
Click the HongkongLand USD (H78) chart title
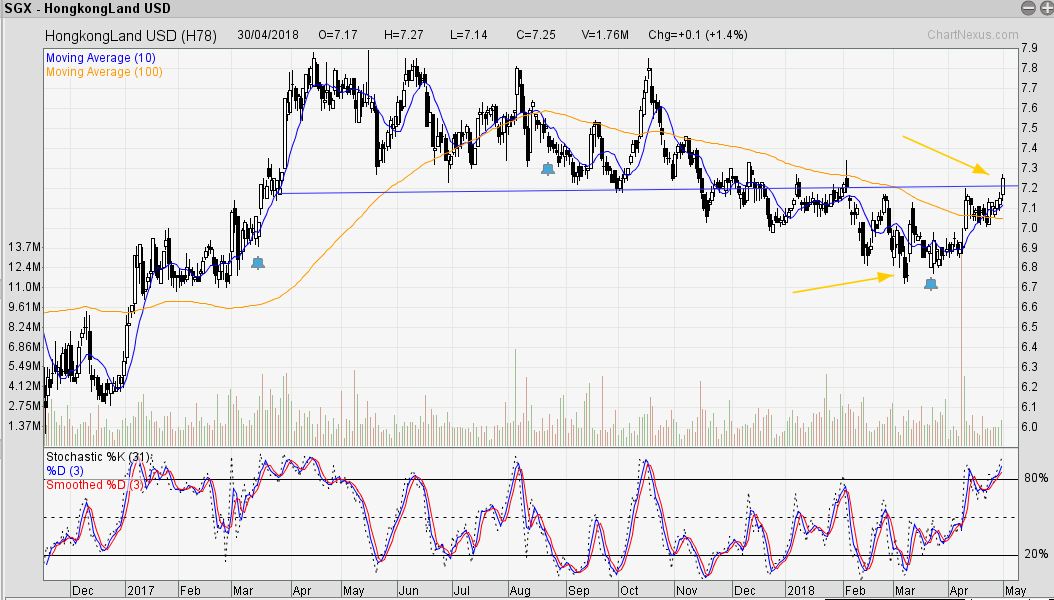click(130, 36)
